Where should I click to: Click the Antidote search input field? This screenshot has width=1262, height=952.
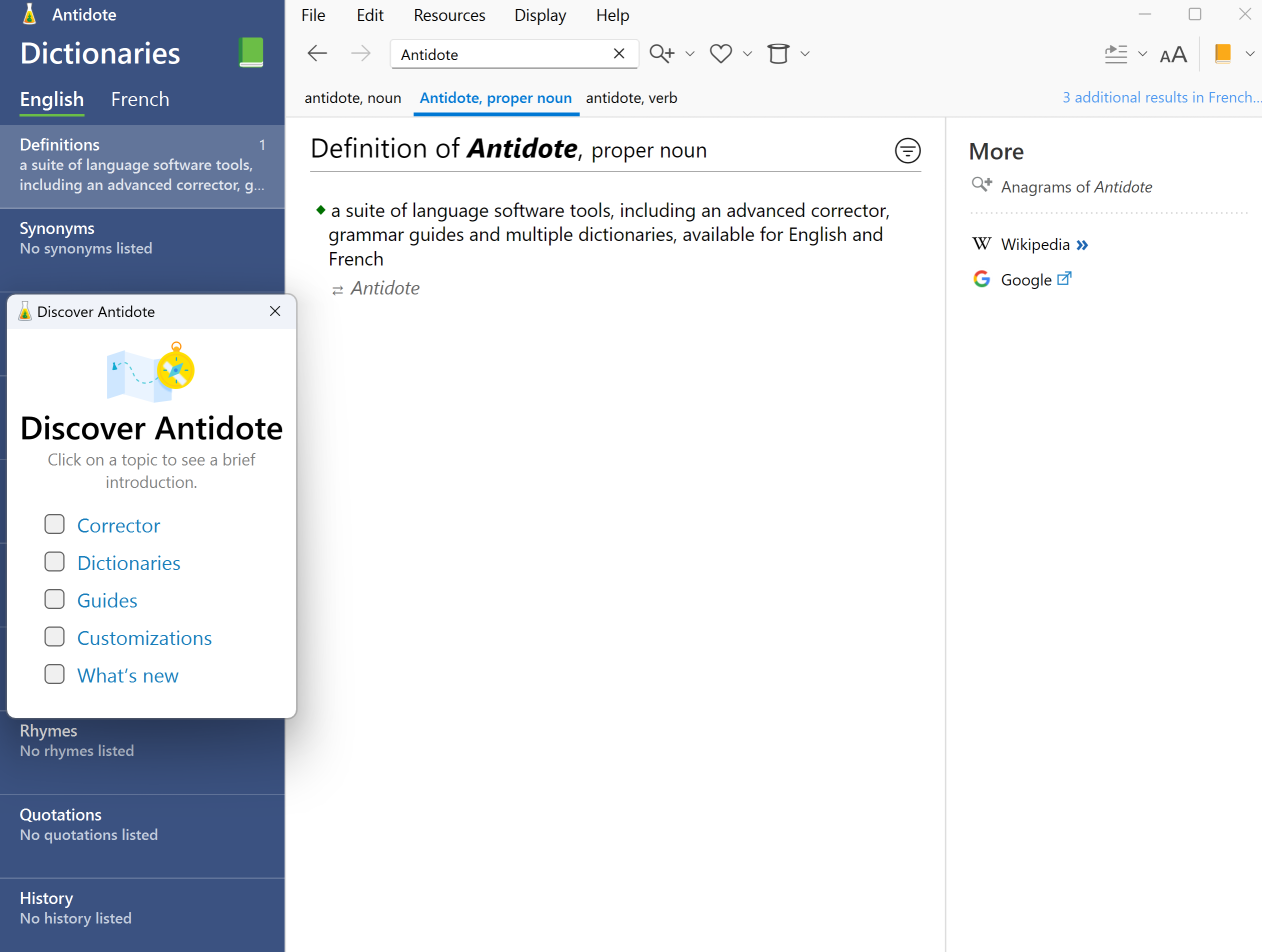pyautogui.click(x=500, y=54)
